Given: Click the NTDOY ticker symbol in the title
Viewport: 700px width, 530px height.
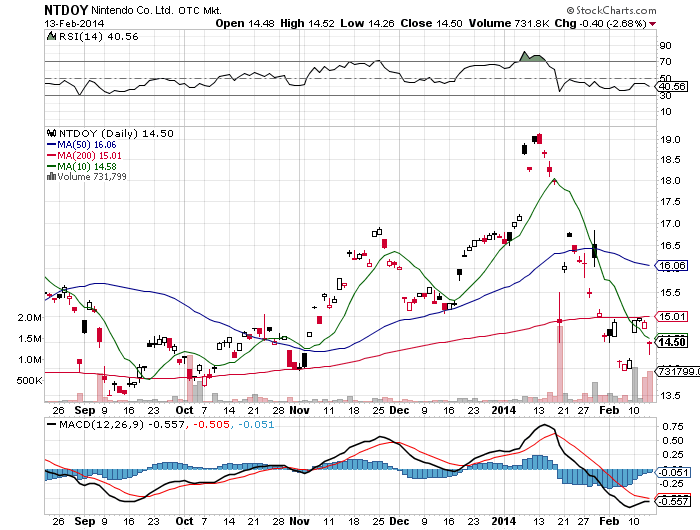Looking at the screenshot, I should pos(66,10).
